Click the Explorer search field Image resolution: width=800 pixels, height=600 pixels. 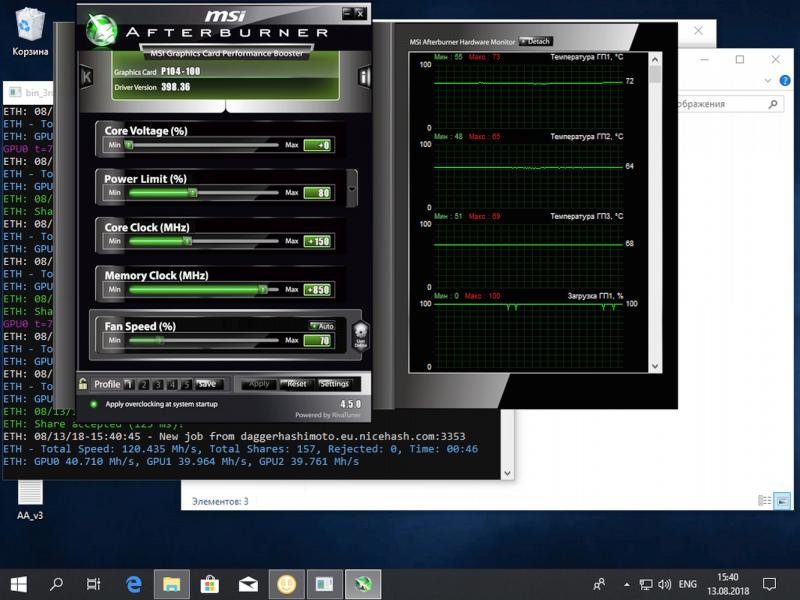[x=730, y=104]
